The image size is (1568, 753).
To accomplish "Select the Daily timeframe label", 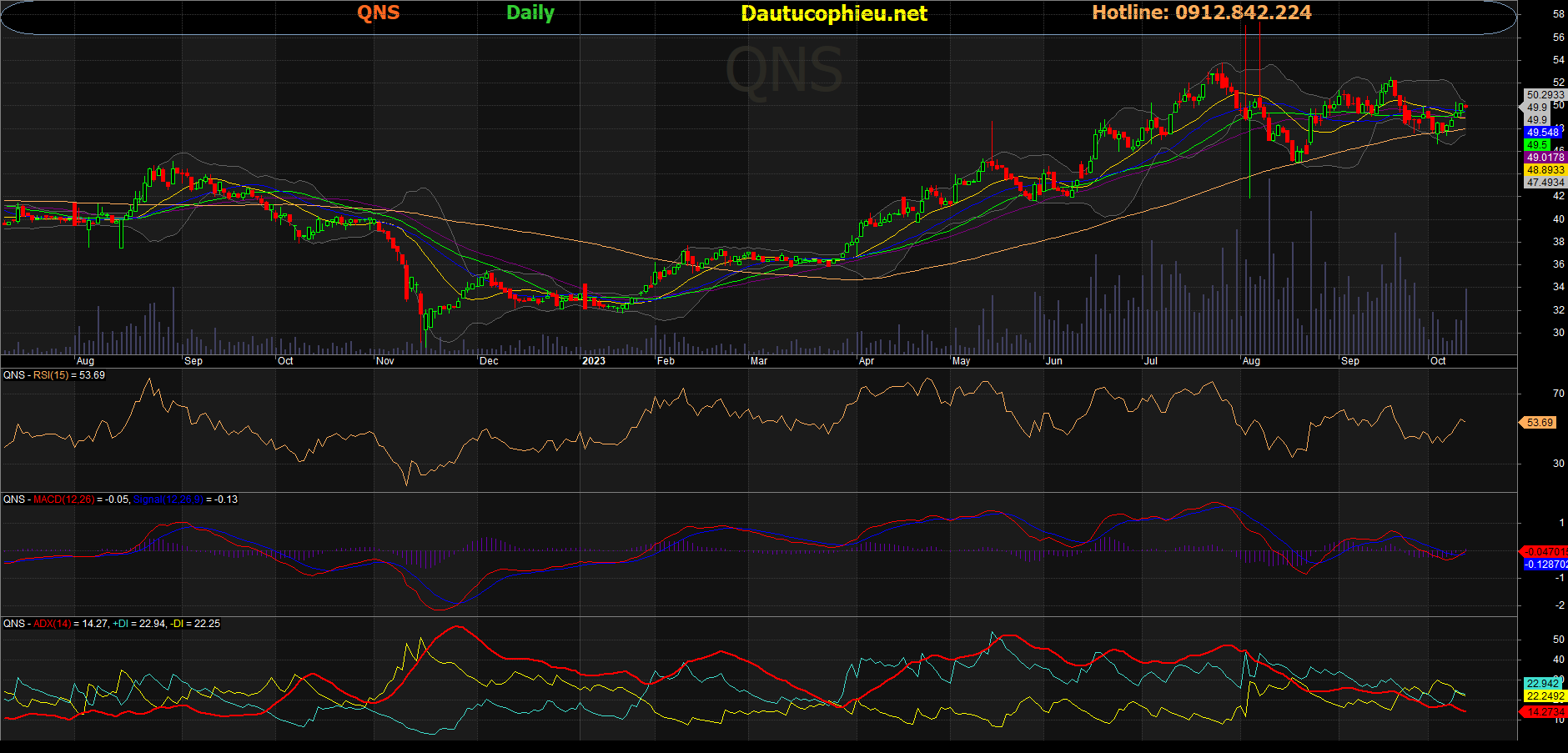I will (x=530, y=13).
